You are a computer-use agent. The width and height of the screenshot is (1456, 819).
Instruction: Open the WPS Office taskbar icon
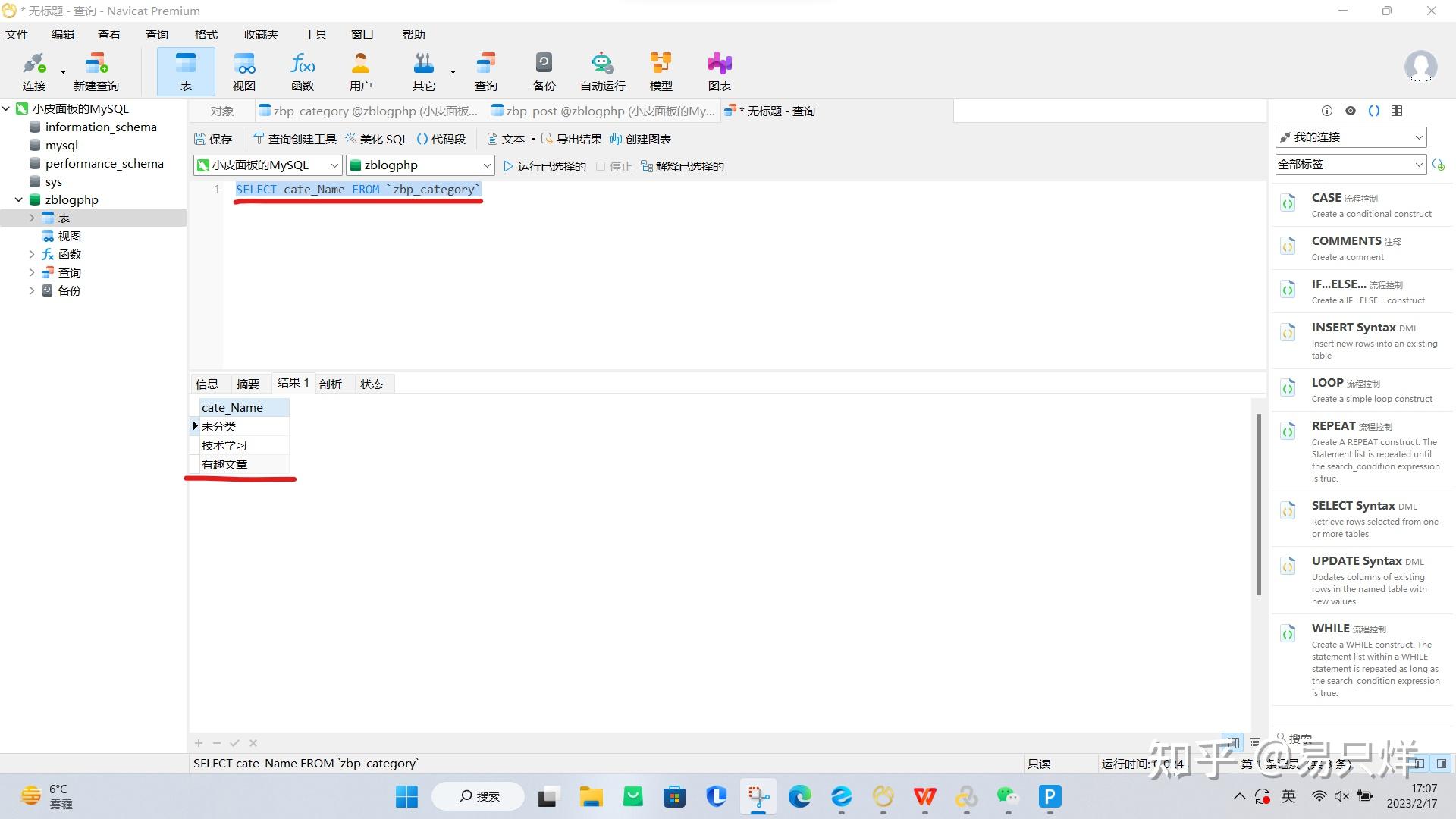point(924,796)
